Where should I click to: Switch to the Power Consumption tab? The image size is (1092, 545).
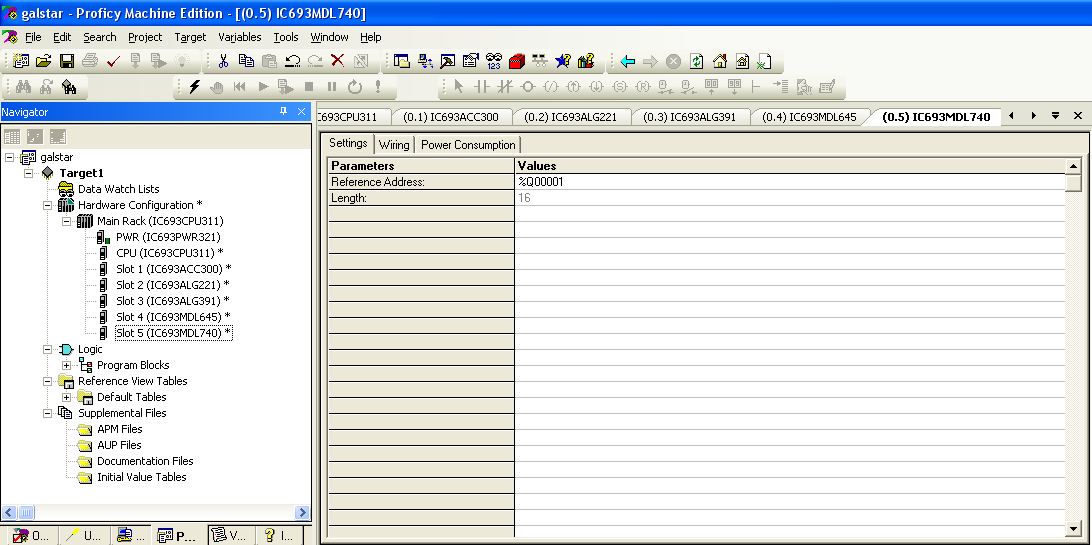(468, 145)
